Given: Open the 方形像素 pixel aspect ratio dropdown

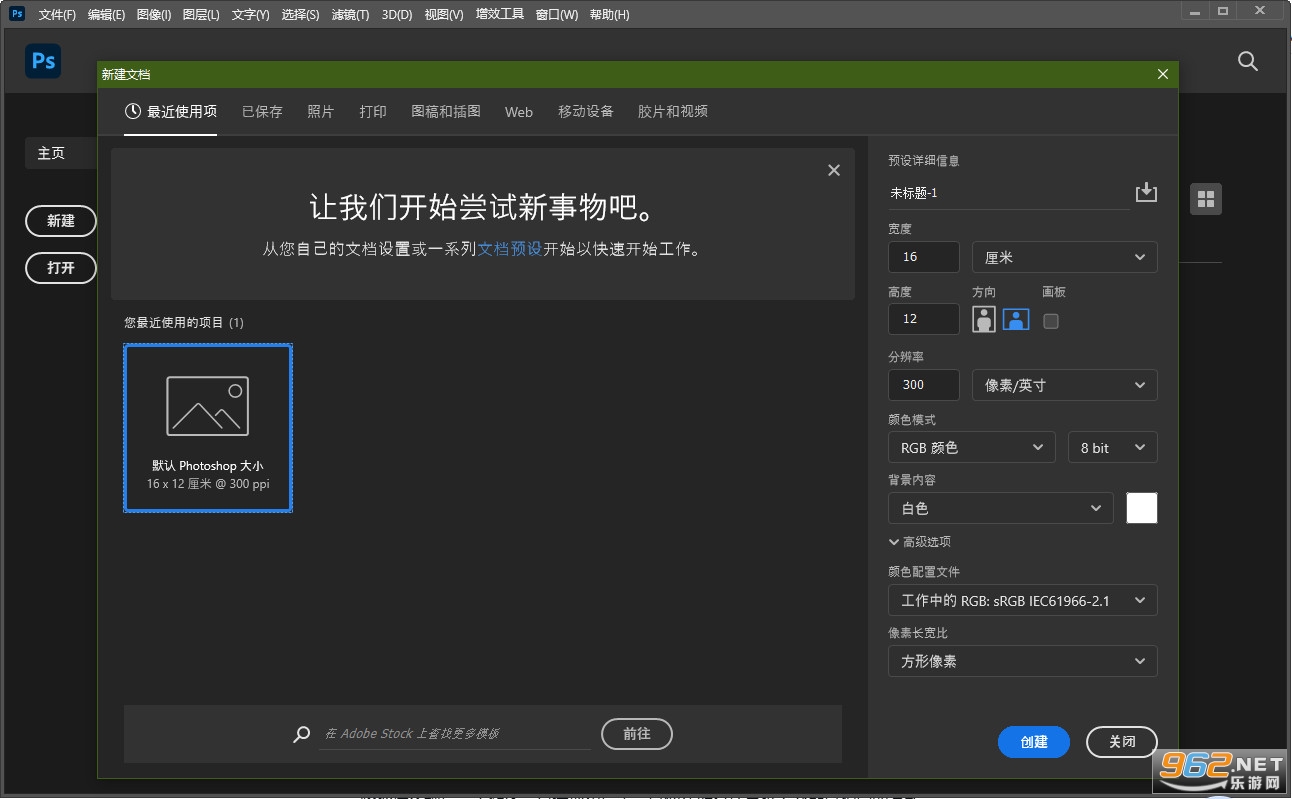Looking at the screenshot, I should [1023, 661].
